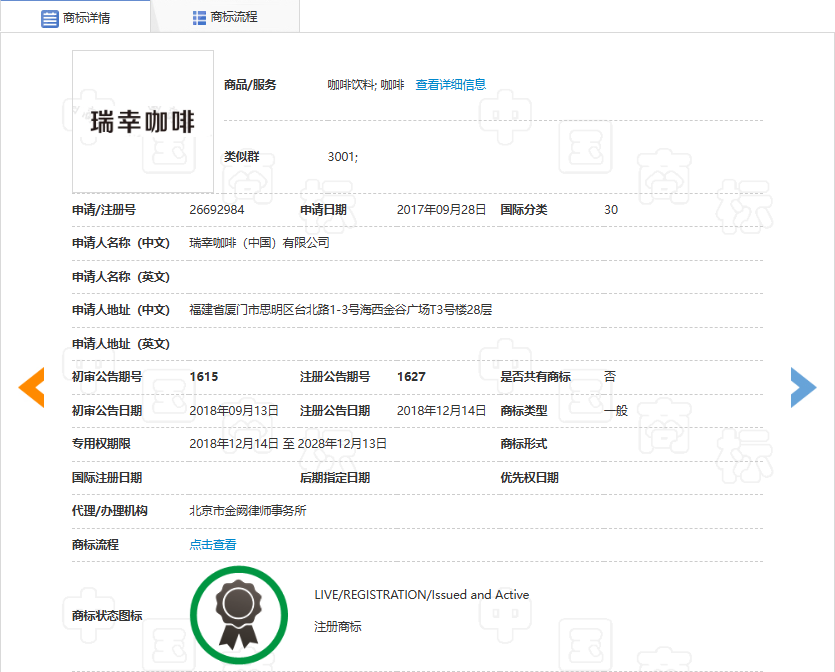Select the trademark type value 一般
This screenshot has height=672, width=835.
point(616,411)
